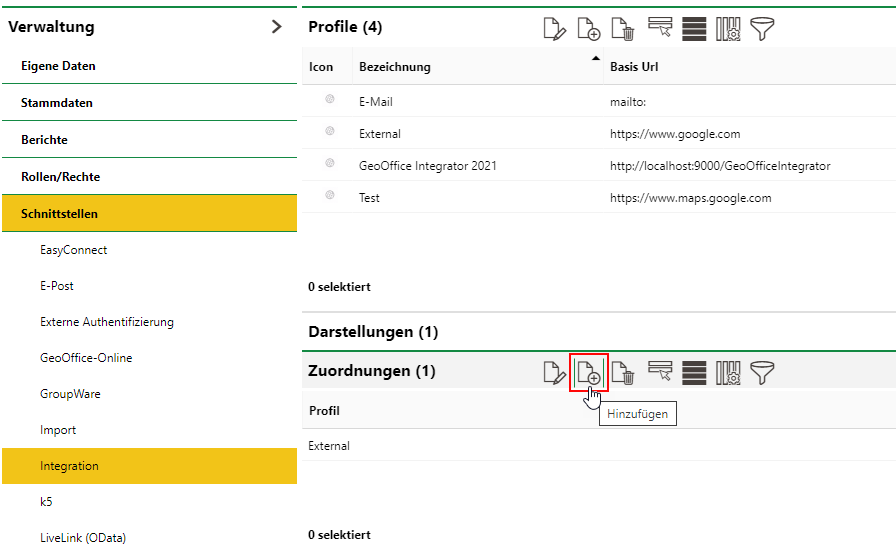
Task: Select the radio icon of the E-Mail row
Action: click(329, 100)
